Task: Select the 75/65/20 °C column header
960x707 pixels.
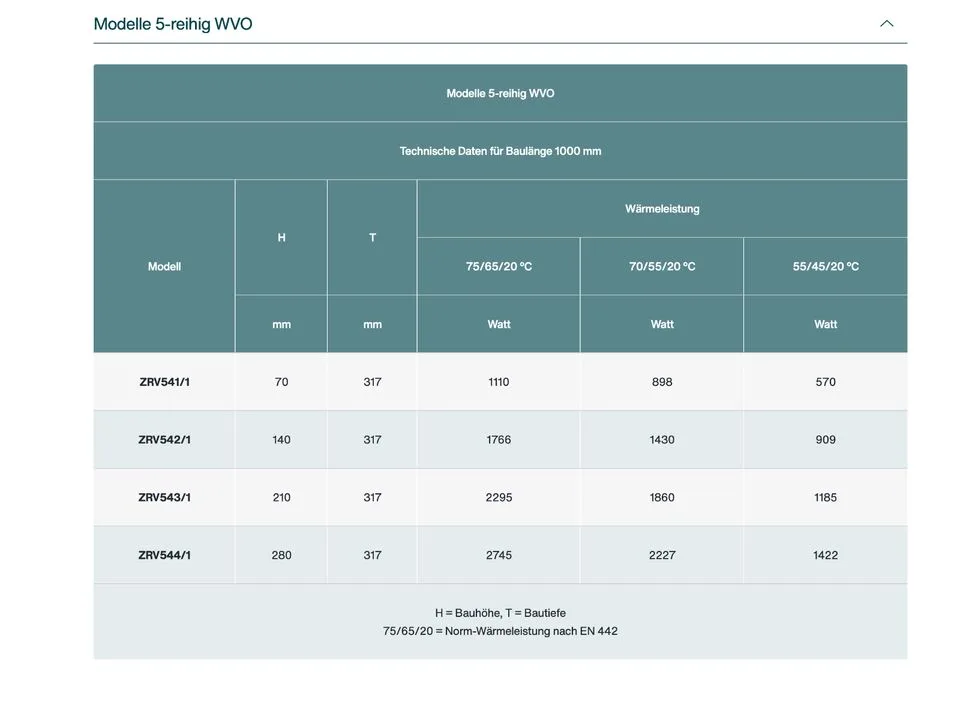Action: 498,266
